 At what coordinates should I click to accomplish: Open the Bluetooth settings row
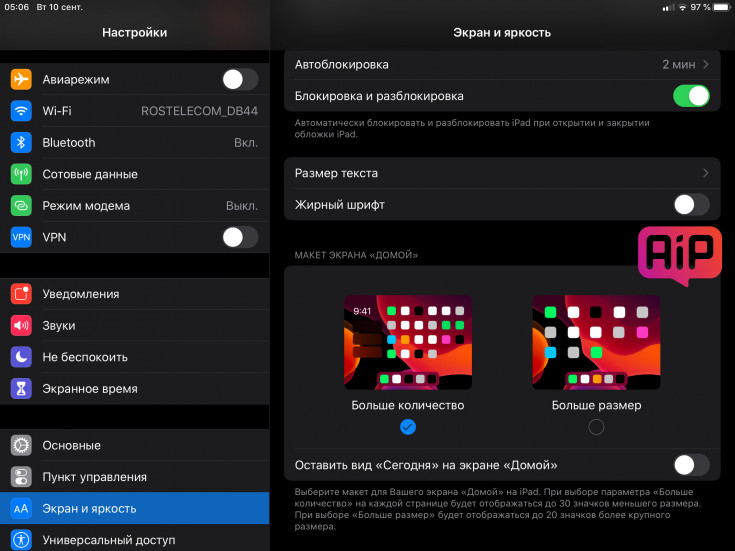click(135, 143)
